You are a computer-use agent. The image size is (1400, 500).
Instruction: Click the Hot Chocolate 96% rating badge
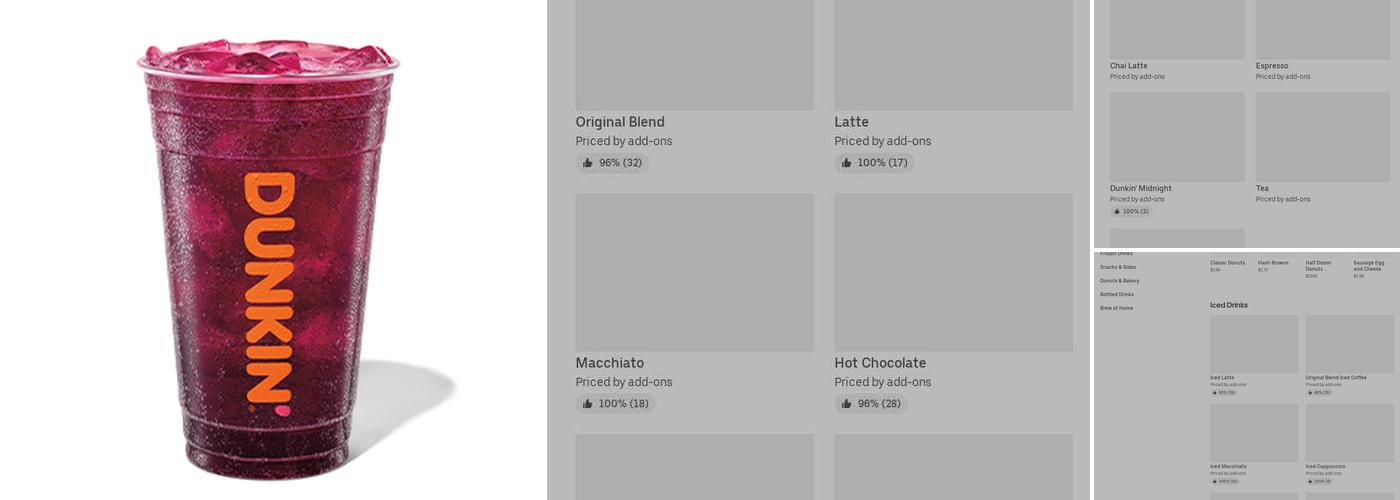871,404
